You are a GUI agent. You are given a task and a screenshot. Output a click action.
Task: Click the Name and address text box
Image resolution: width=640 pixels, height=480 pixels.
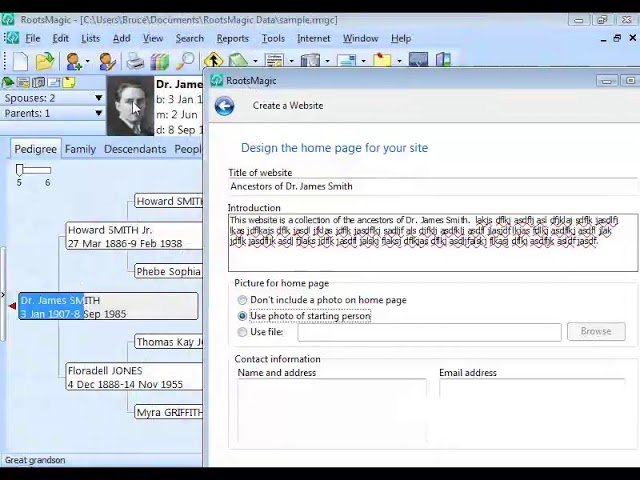(x=332, y=411)
